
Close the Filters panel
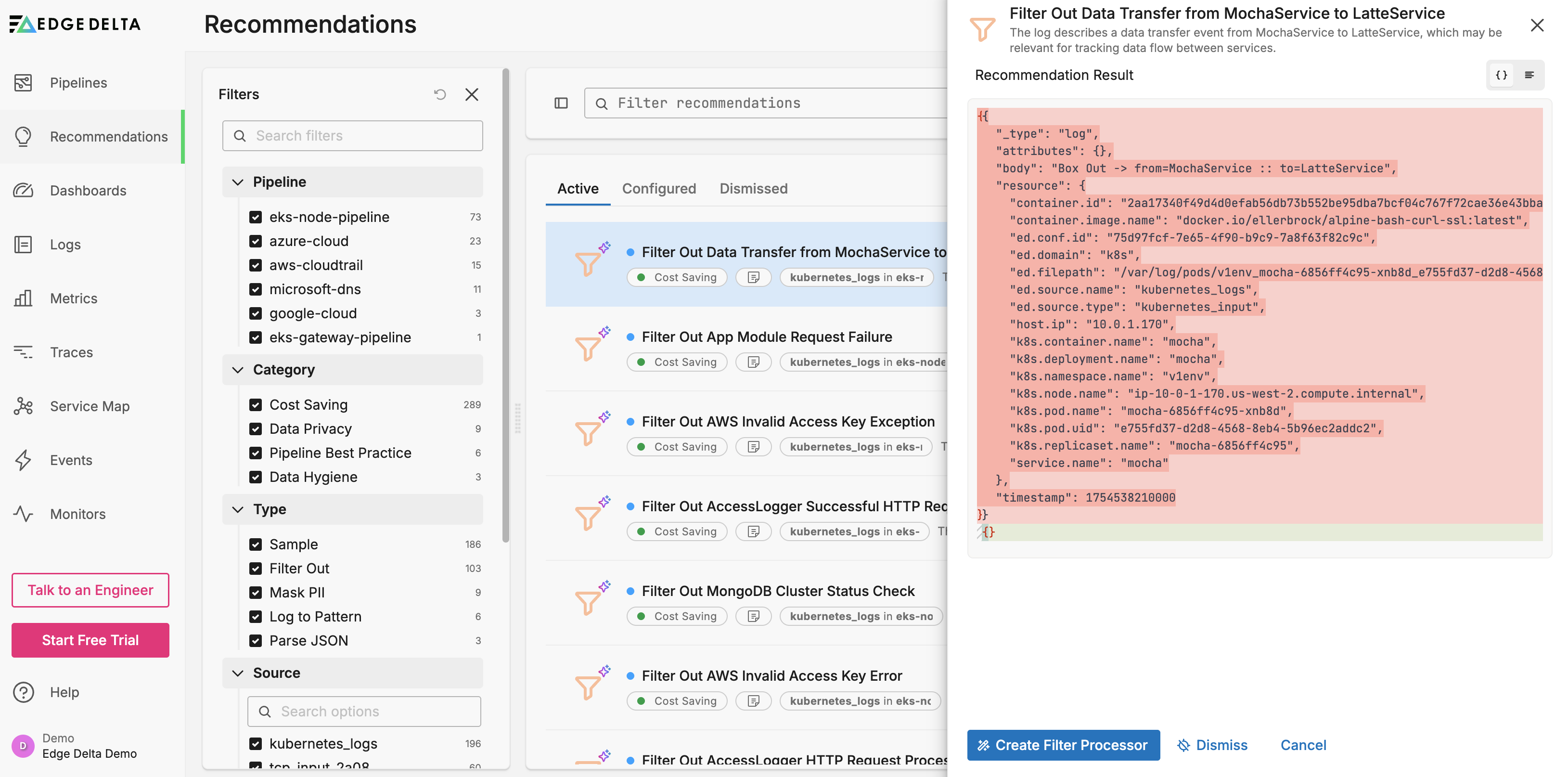(472, 94)
